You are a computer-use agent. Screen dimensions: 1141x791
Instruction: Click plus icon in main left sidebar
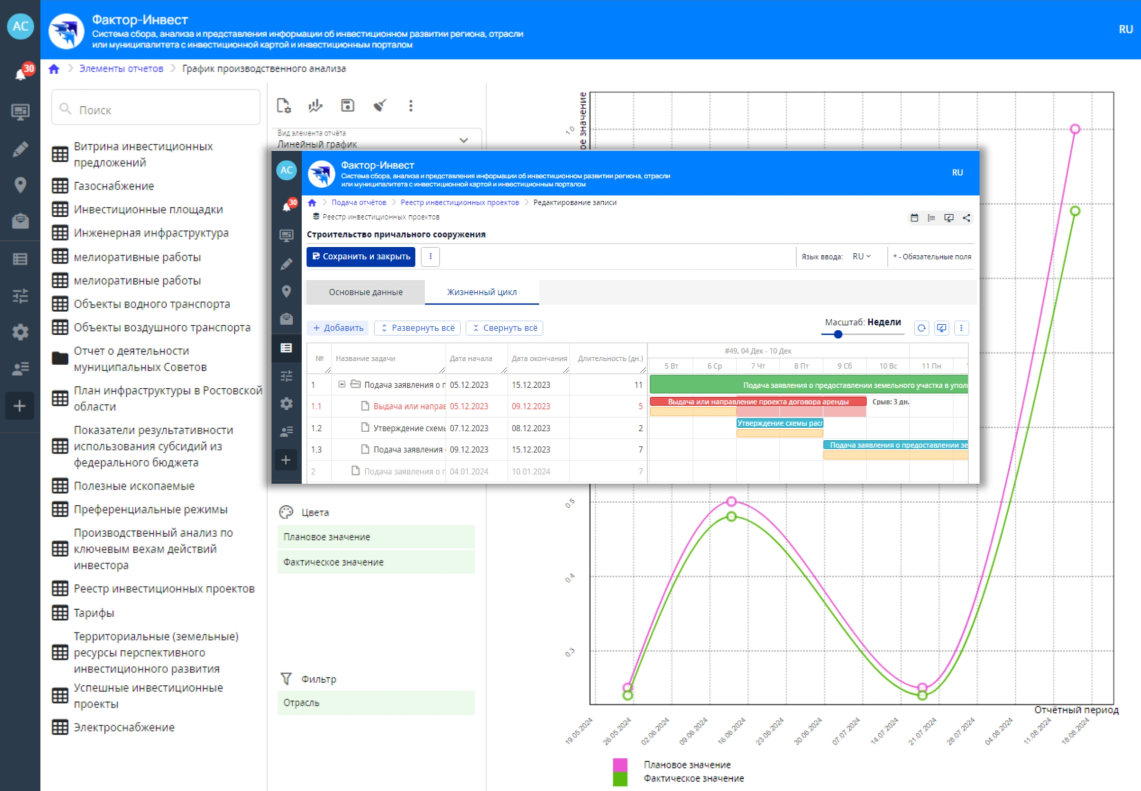pos(20,406)
